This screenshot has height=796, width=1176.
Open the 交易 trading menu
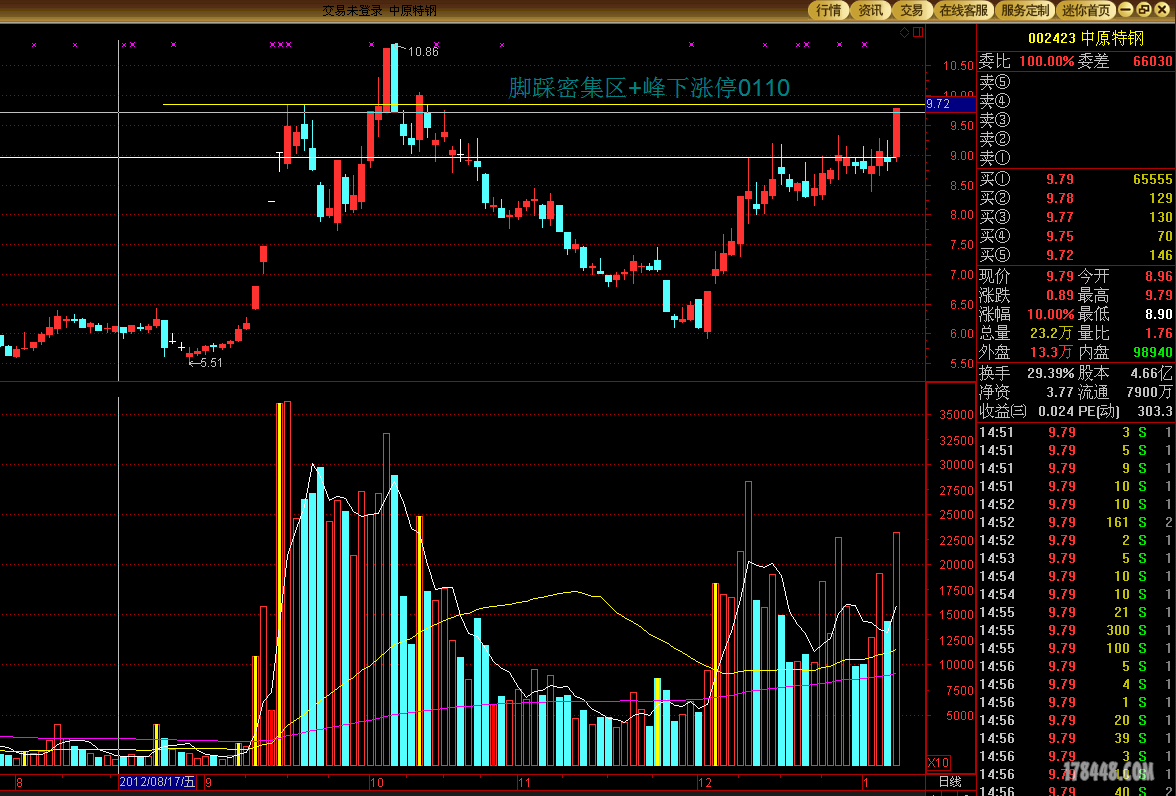click(x=911, y=10)
